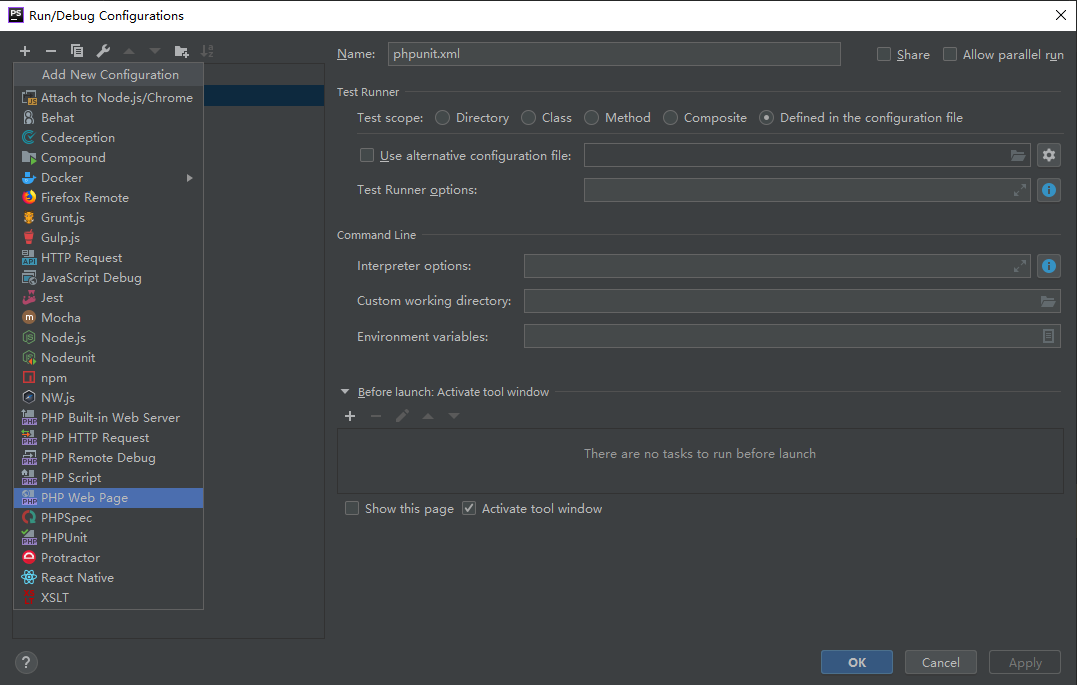This screenshot has width=1077, height=685.
Task: Enable the Share checkbox
Action: 884,55
